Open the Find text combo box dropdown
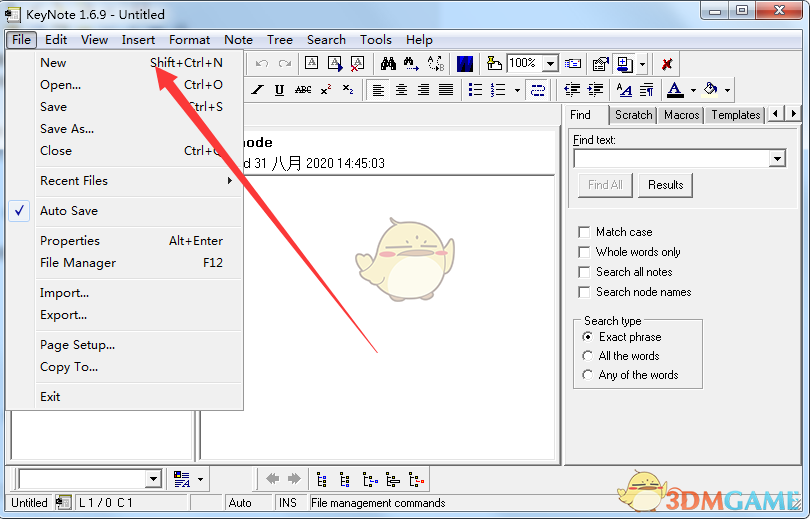This screenshot has height=519, width=810. (777, 159)
